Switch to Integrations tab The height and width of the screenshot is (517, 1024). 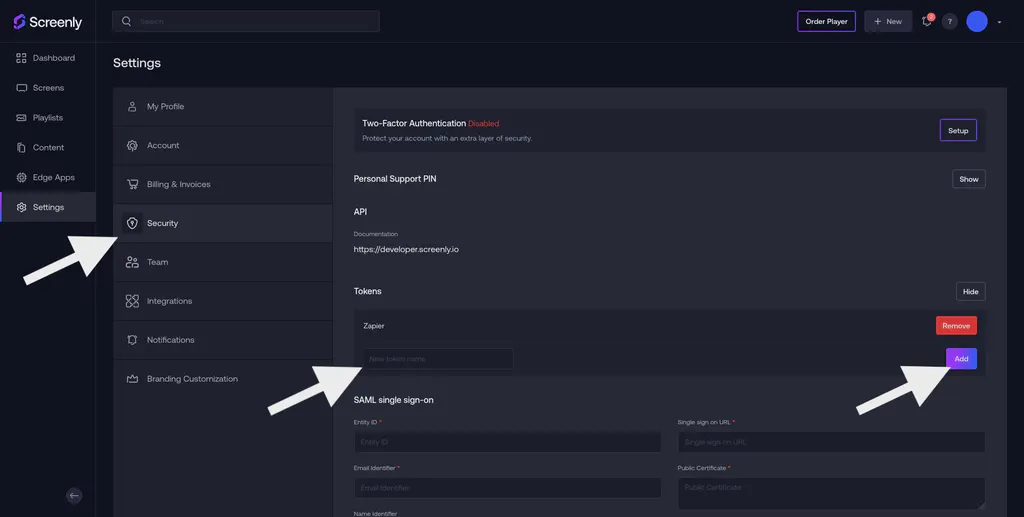click(223, 301)
